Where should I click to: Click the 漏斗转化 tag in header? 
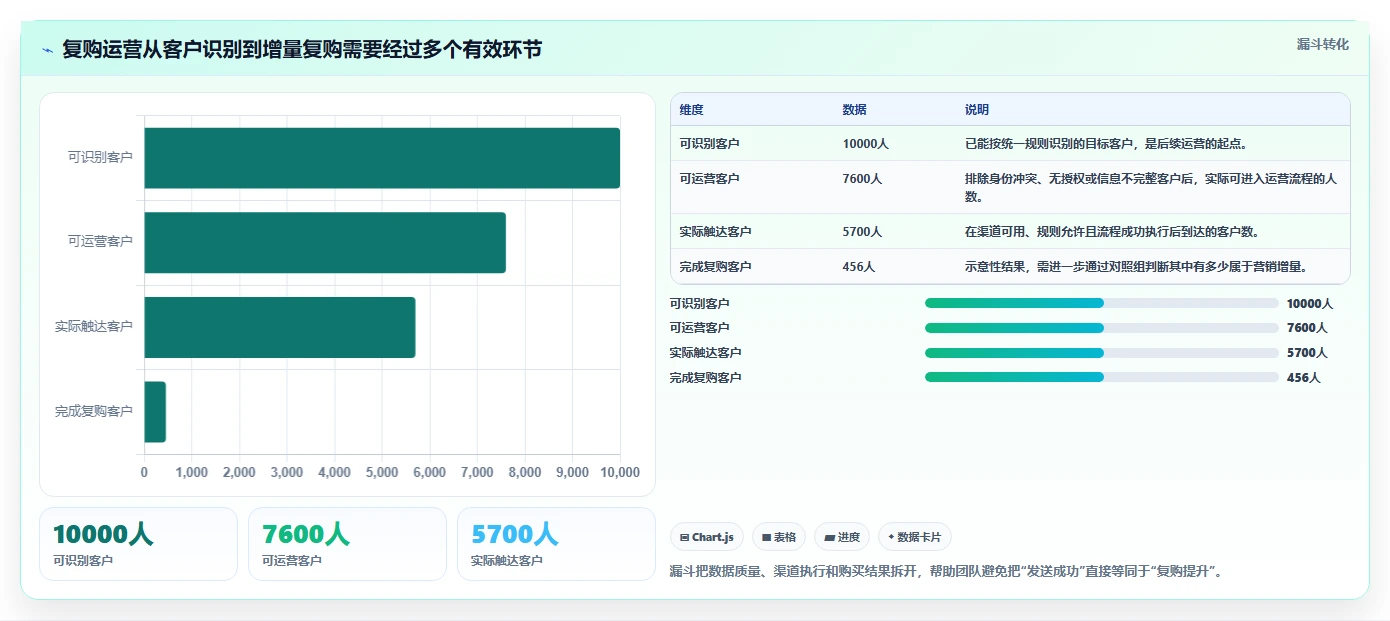tap(1323, 44)
